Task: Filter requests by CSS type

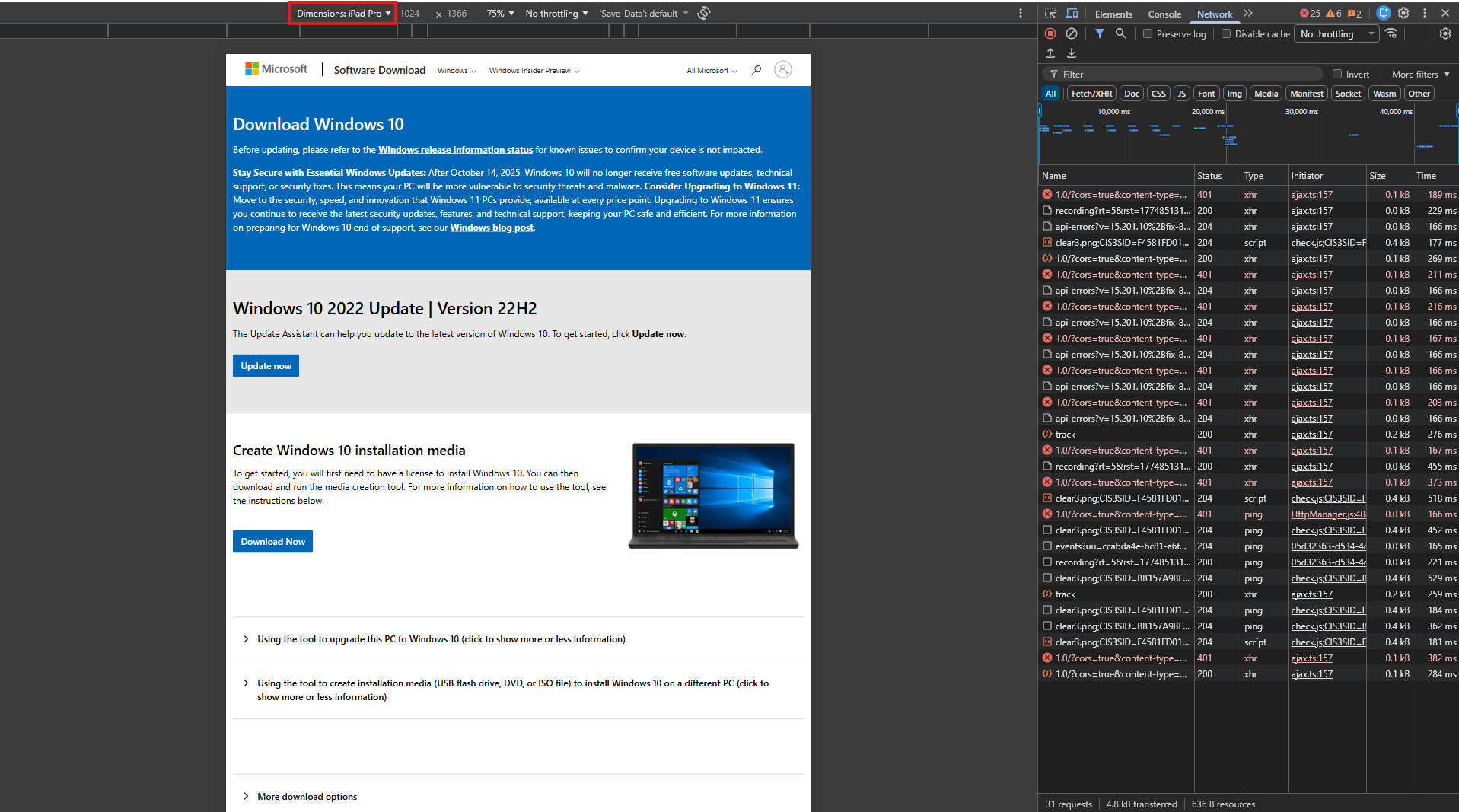Action: coord(1158,94)
